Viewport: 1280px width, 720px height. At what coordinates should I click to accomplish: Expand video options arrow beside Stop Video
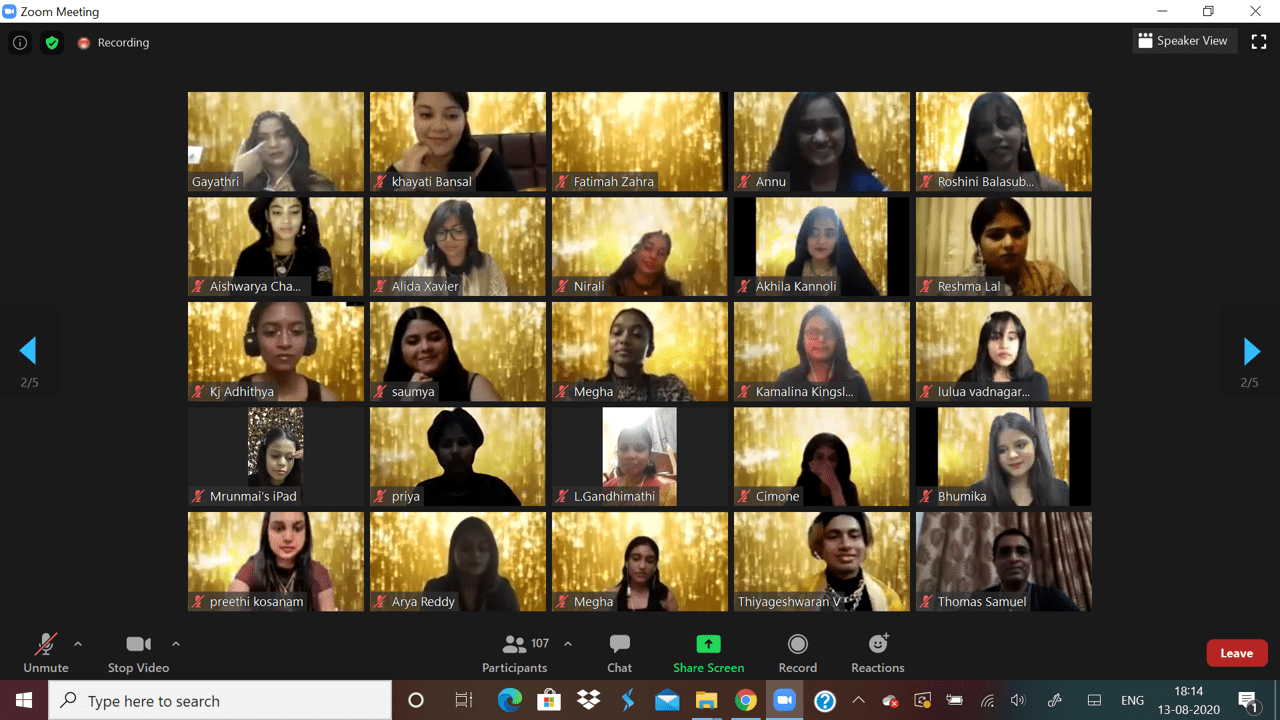(176, 644)
